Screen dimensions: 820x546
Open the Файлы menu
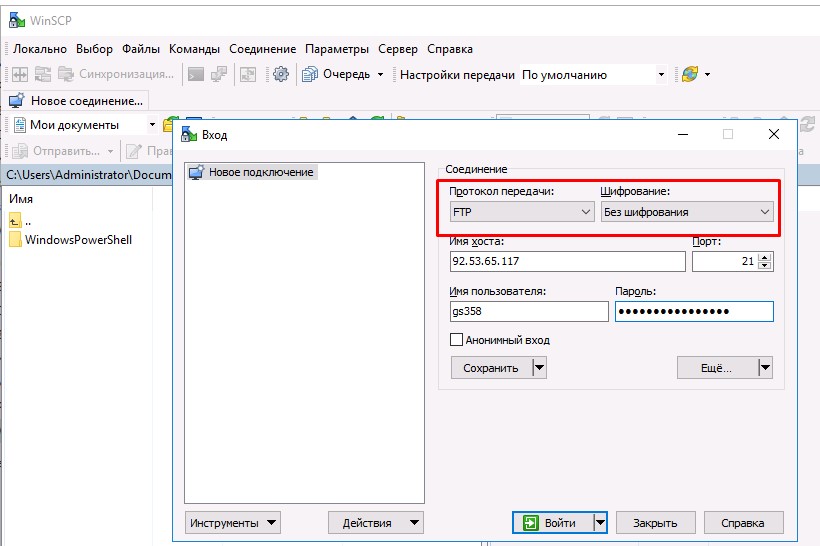coord(141,49)
